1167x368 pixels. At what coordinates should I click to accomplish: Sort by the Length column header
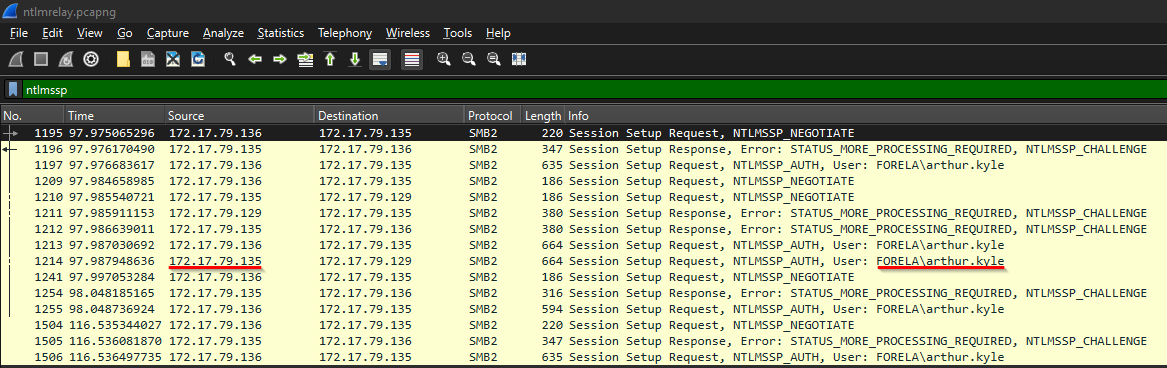click(x=543, y=115)
